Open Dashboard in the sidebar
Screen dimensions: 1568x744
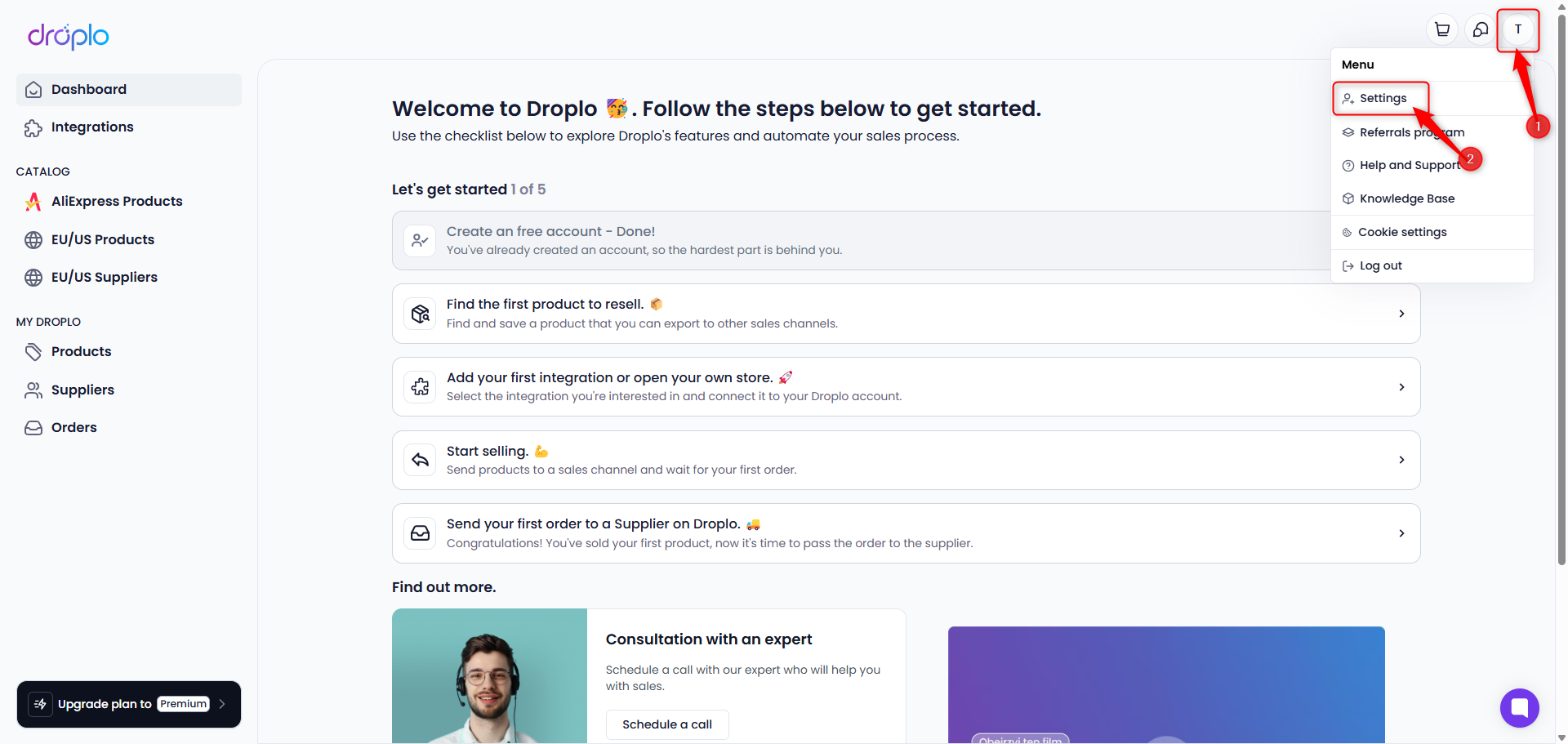129,90
